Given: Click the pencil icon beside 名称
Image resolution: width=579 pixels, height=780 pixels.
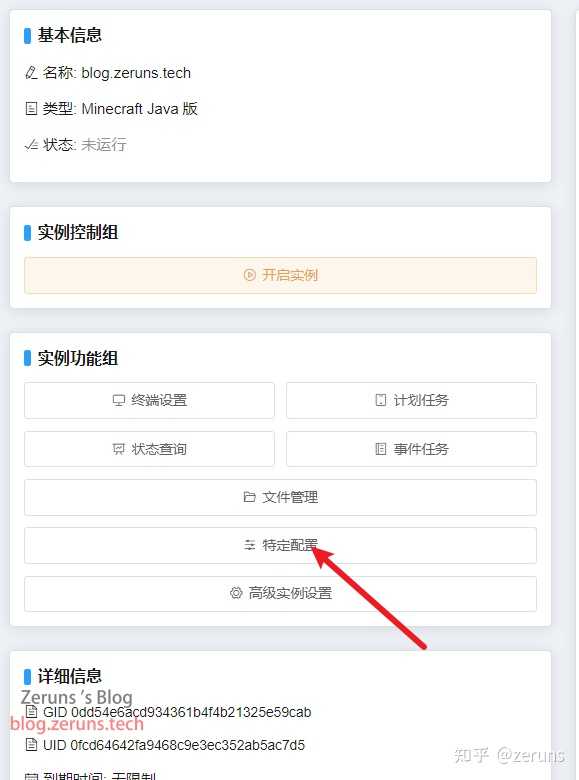Looking at the screenshot, I should [31, 73].
